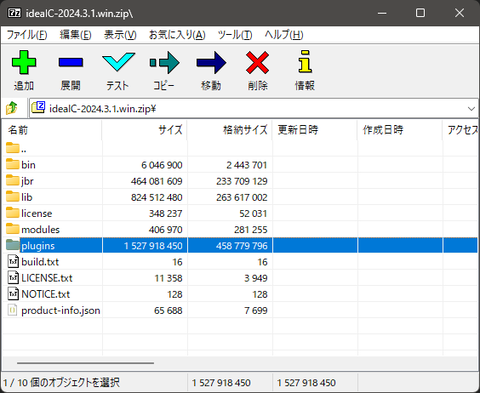480x393 pixels.
Task: Click the NOTICE.txt file icon
Action: point(13,294)
